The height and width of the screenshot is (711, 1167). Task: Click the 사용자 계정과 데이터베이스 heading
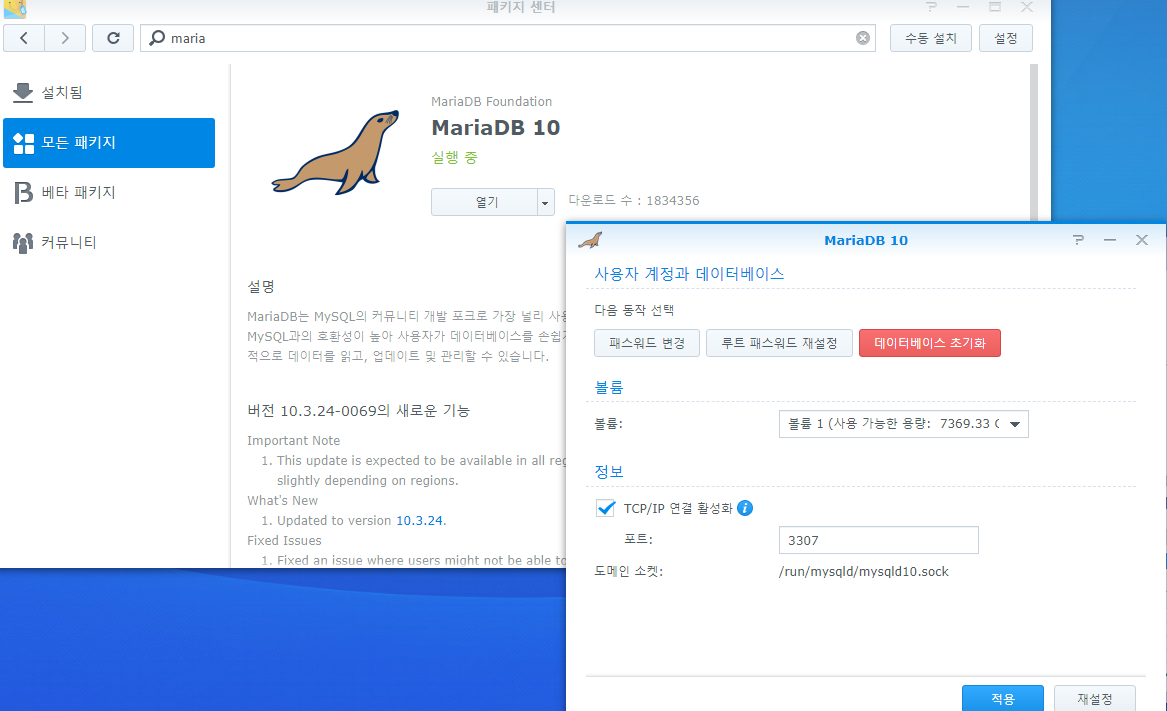tap(689, 273)
